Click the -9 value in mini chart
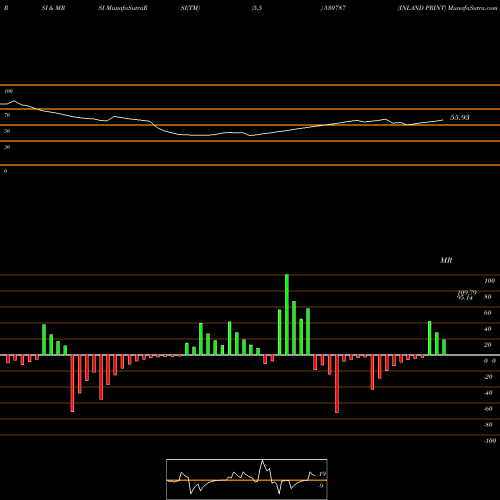Screen dimensions: 500x500 tap(321, 486)
